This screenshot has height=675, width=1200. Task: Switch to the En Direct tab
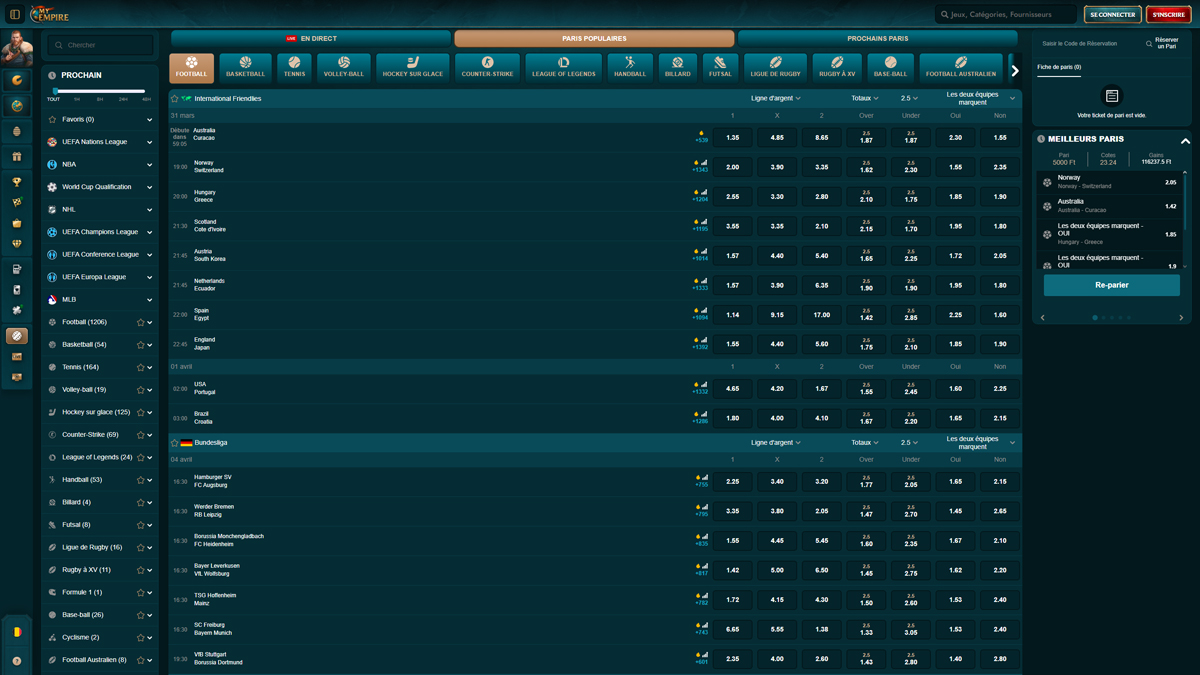(x=311, y=38)
